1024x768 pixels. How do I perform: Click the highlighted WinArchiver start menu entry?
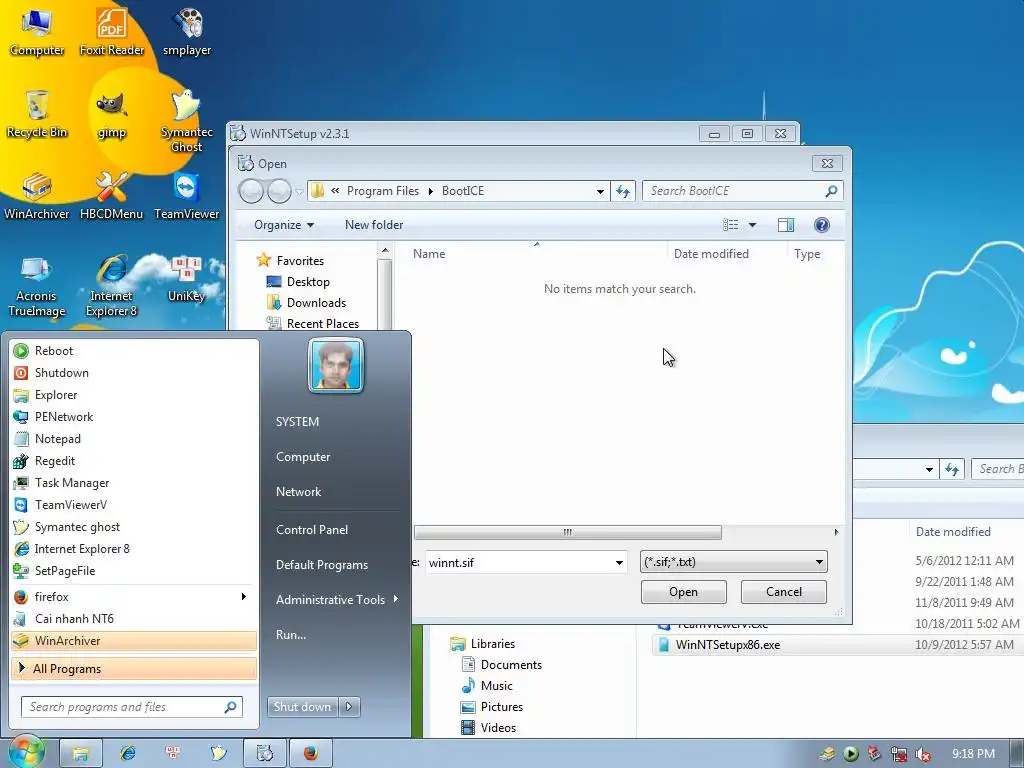coord(134,641)
